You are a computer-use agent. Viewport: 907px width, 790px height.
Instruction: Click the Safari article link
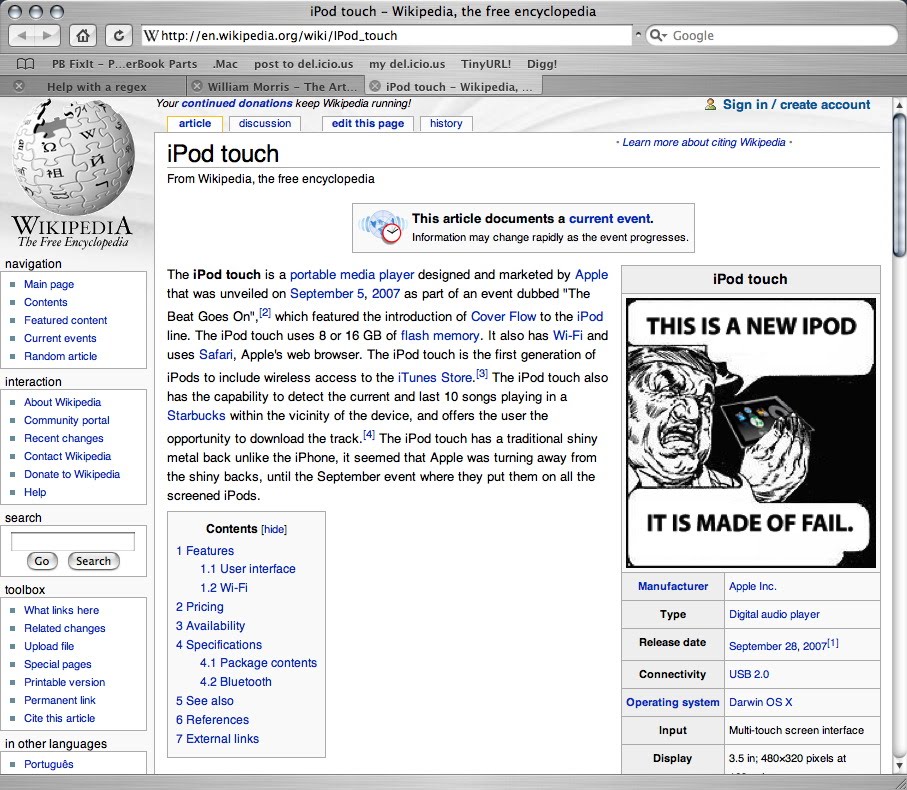216,355
